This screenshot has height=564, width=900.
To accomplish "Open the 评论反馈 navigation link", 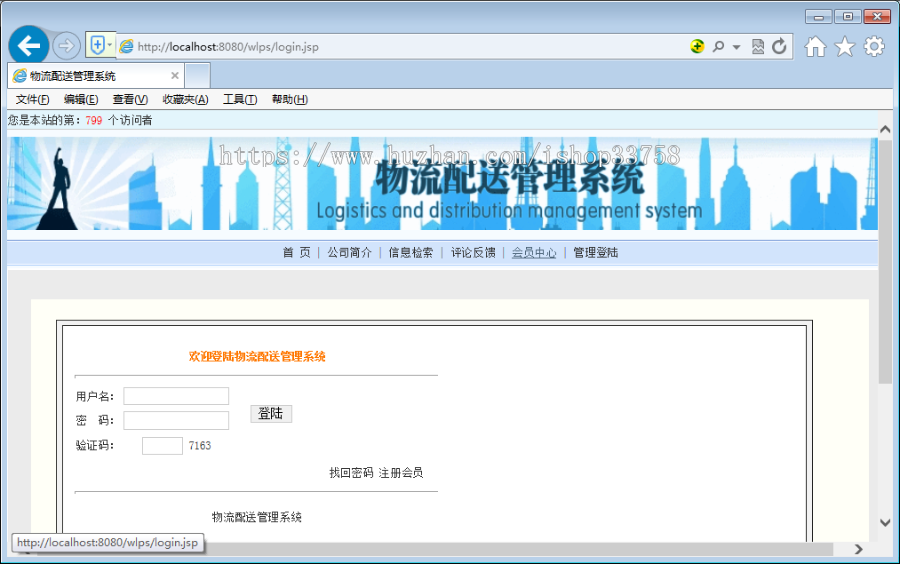I will pyautogui.click(x=473, y=252).
